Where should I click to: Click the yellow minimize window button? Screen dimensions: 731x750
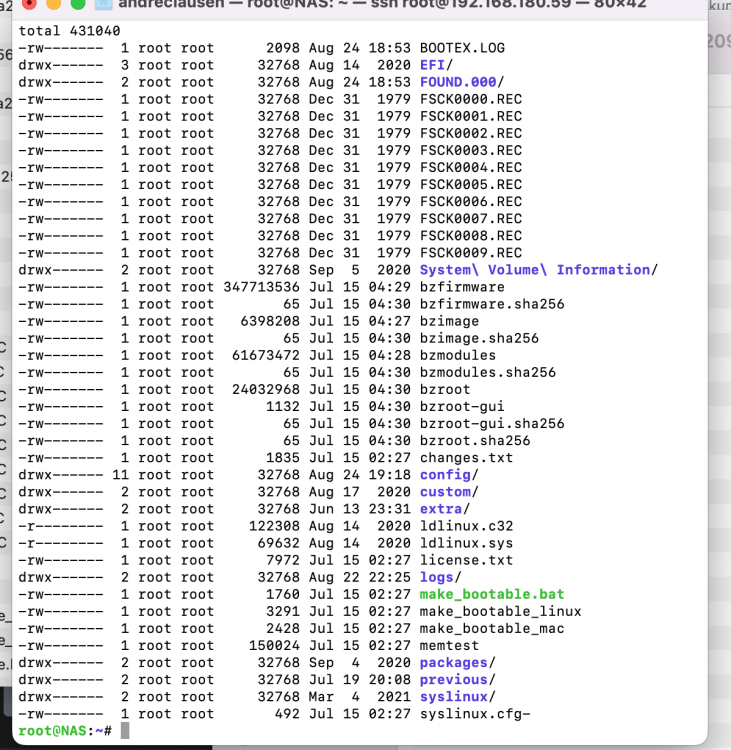click(54, 4)
